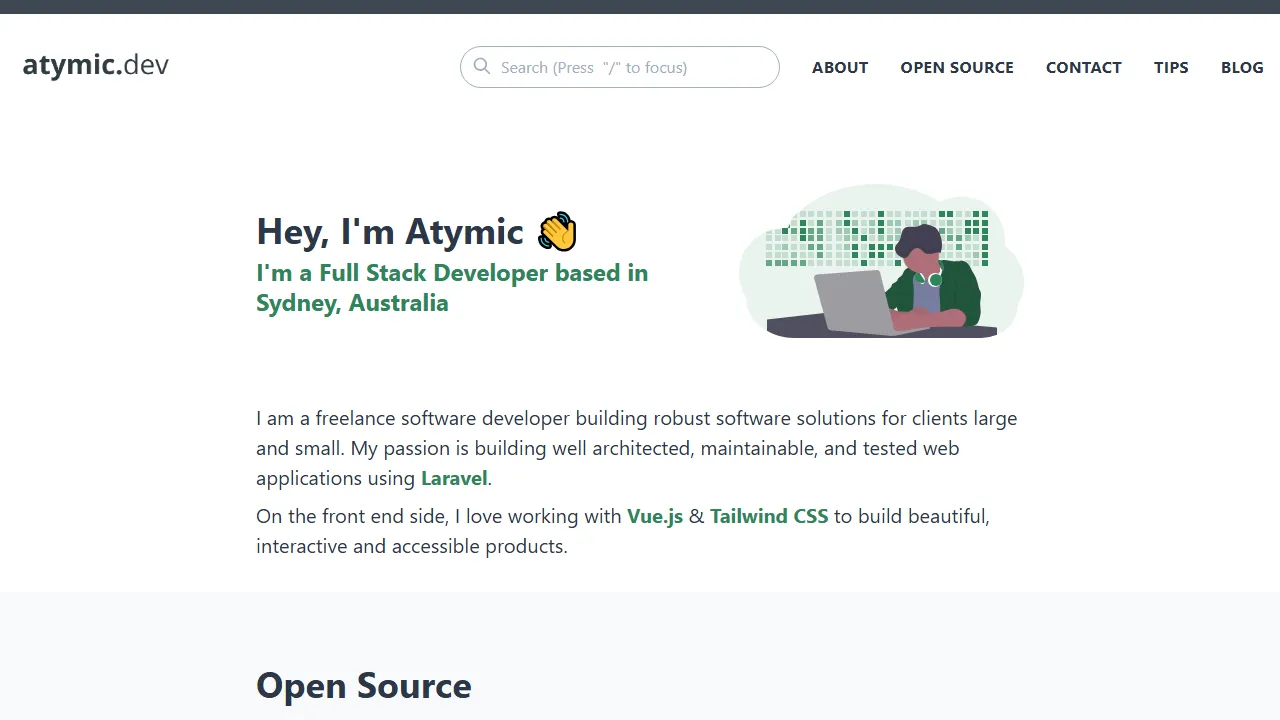Click the waving hand emoji beside the heading
The image size is (1280, 720).
click(x=557, y=231)
